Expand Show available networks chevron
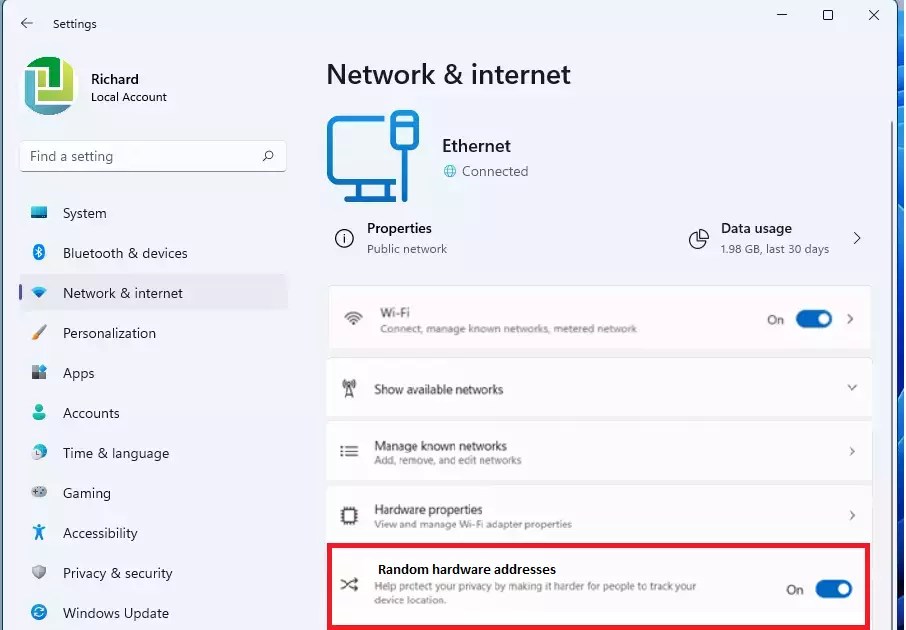The height and width of the screenshot is (630, 906). (852, 388)
